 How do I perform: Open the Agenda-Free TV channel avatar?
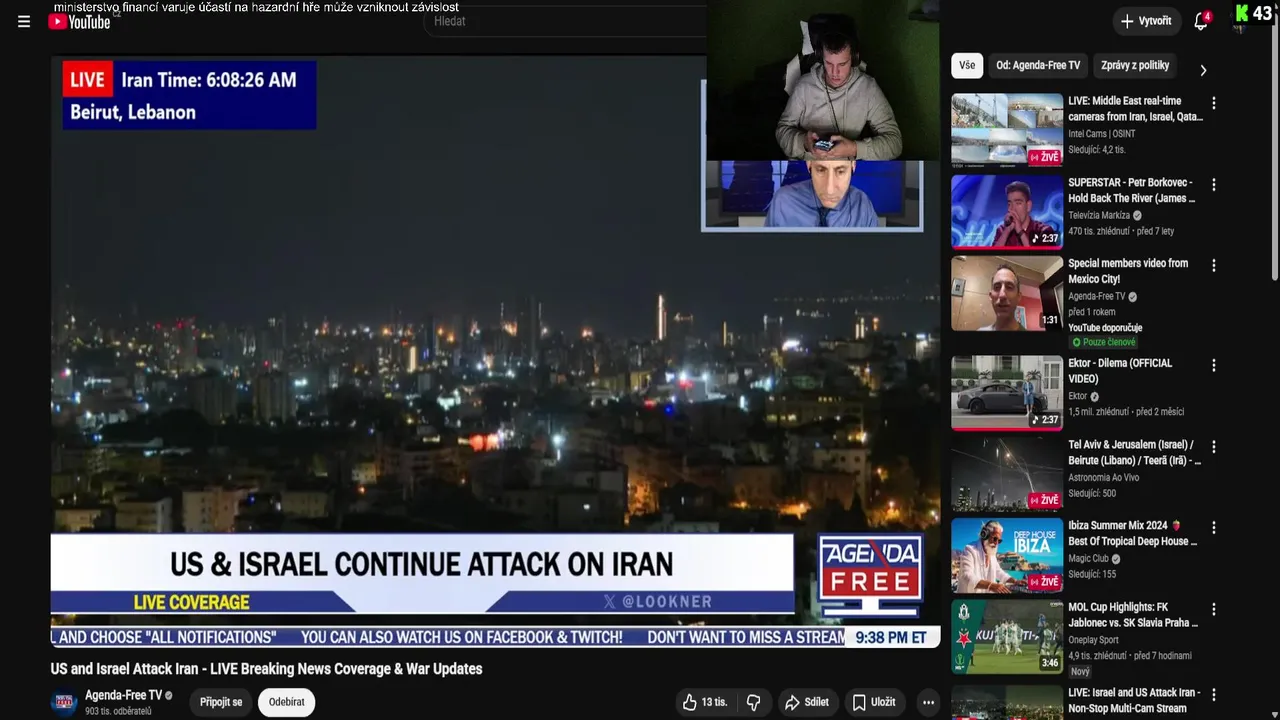point(64,703)
